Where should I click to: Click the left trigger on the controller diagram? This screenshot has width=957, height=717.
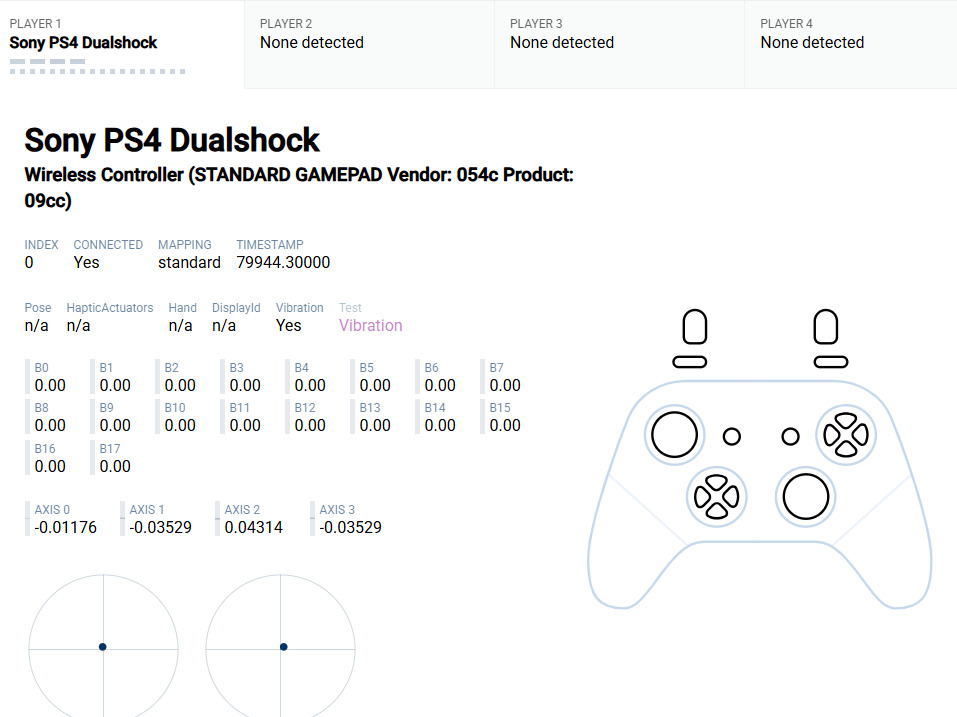pyautogui.click(x=695, y=327)
